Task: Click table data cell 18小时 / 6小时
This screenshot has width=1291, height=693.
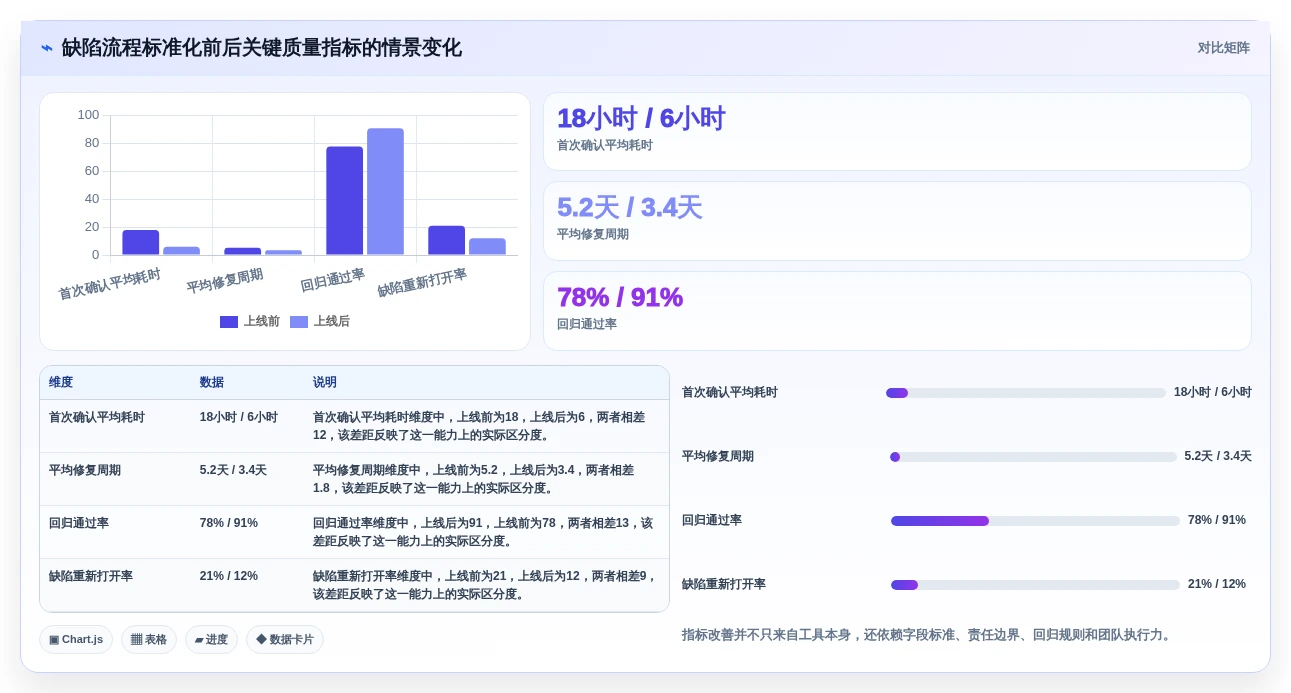Action: (x=239, y=418)
